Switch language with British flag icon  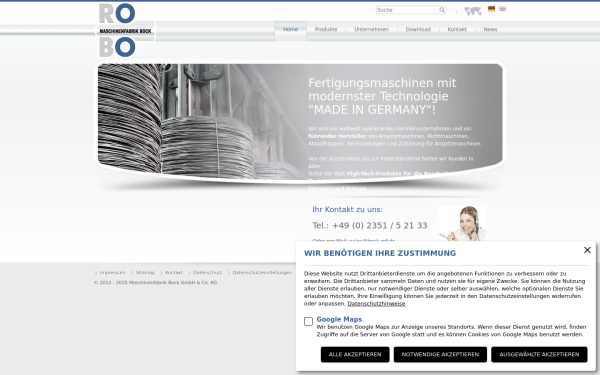pos(502,9)
